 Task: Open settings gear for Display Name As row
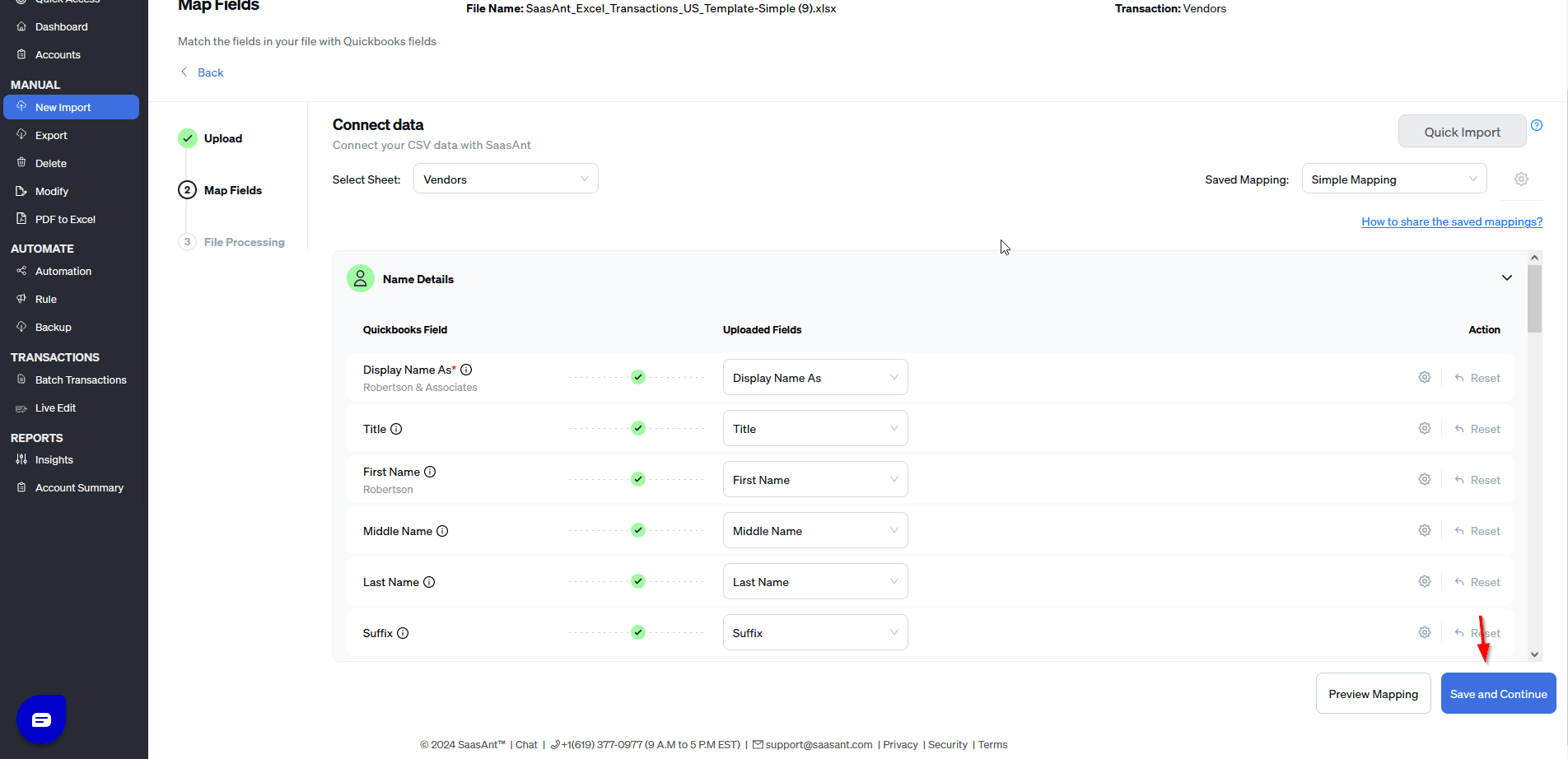tap(1425, 377)
